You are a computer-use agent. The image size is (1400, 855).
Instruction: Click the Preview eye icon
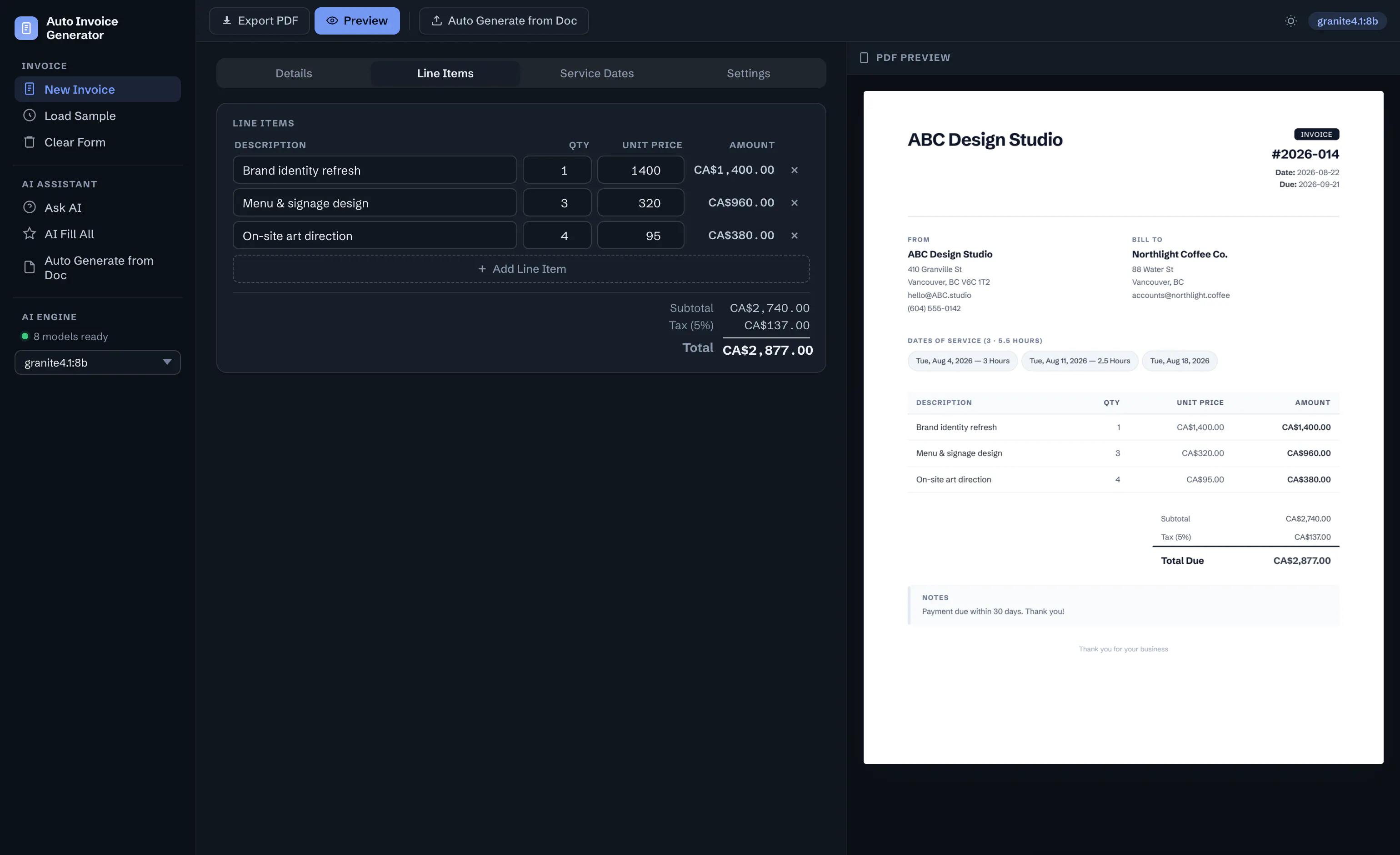click(332, 20)
